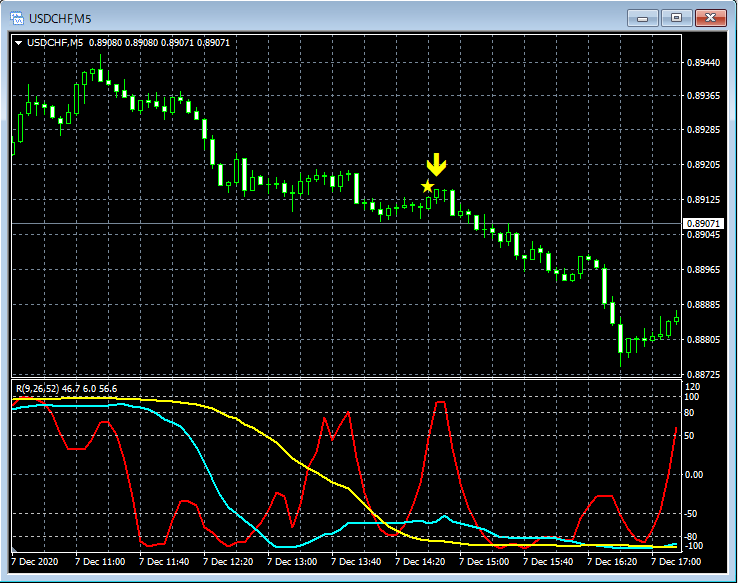The width and height of the screenshot is (739, 583).
Task: Click the 0.89440 price scale label
Action: 704,62
